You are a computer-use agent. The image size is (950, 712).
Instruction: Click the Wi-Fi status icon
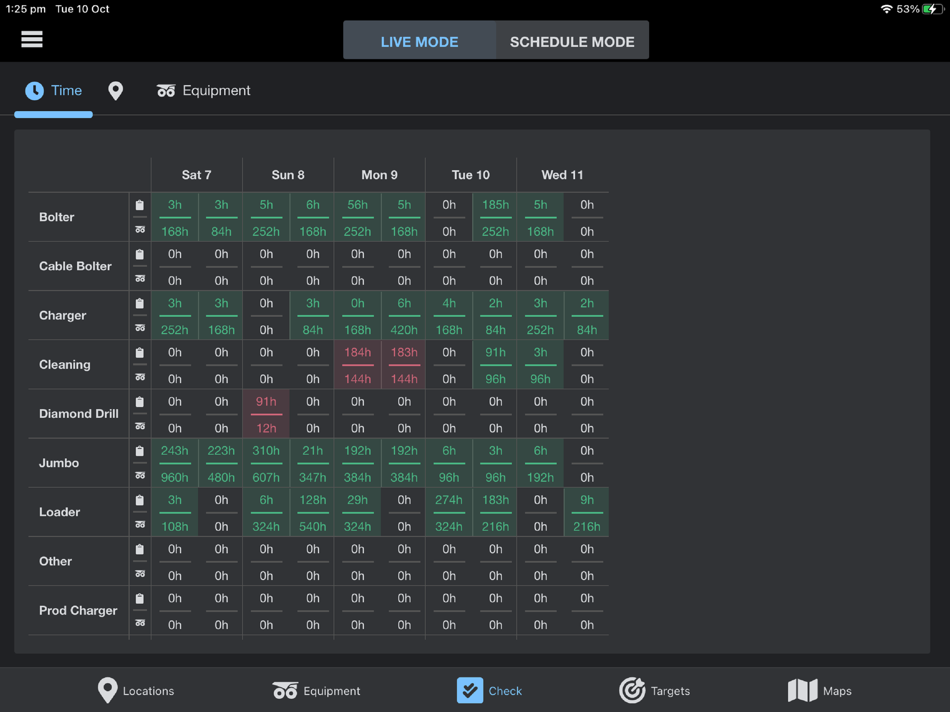886,9
